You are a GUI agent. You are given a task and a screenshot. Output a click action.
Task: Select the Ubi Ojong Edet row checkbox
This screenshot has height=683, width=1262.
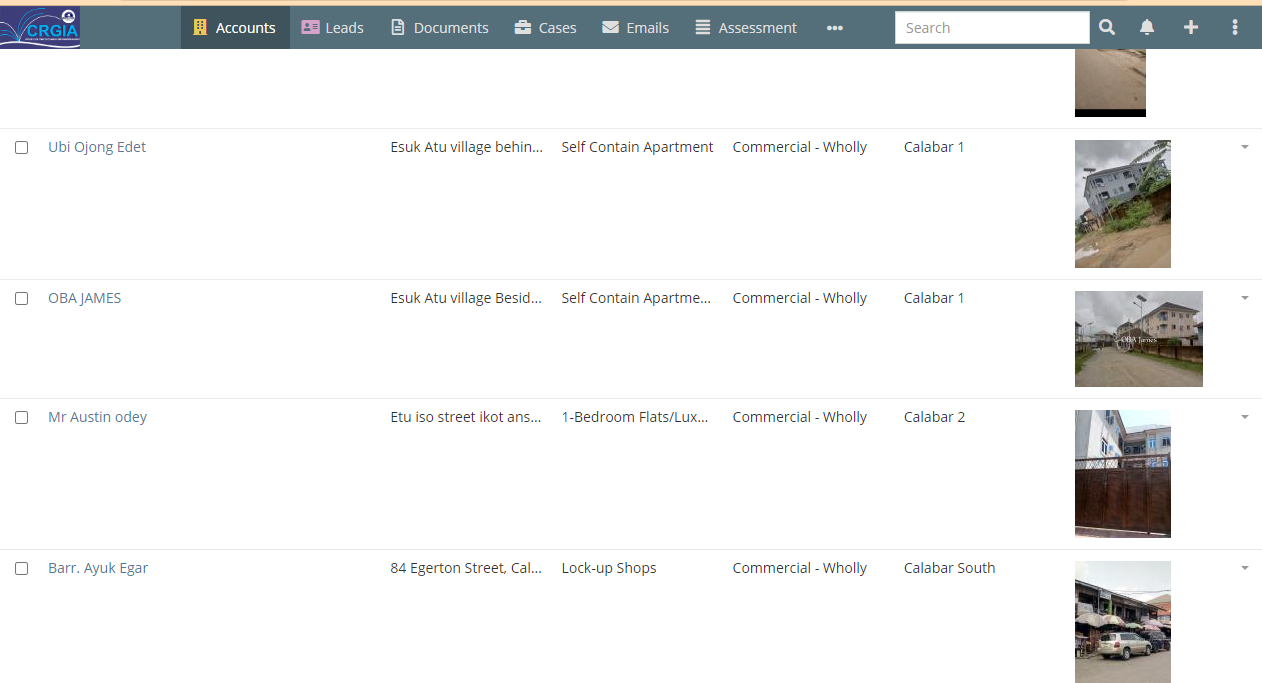[x=21, y=147]
